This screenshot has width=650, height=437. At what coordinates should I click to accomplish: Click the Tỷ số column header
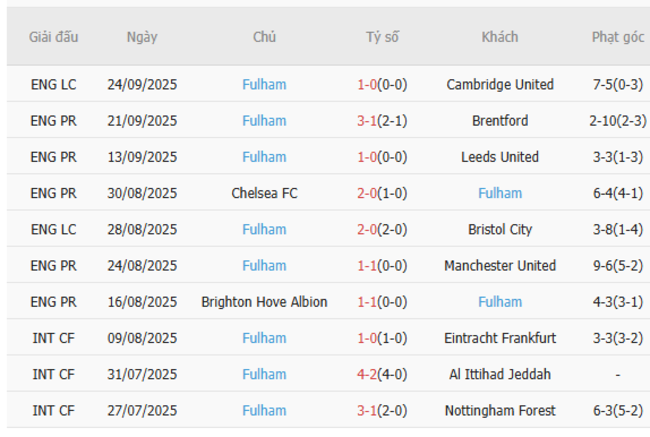pyautogui.click(x=382, y=37)
